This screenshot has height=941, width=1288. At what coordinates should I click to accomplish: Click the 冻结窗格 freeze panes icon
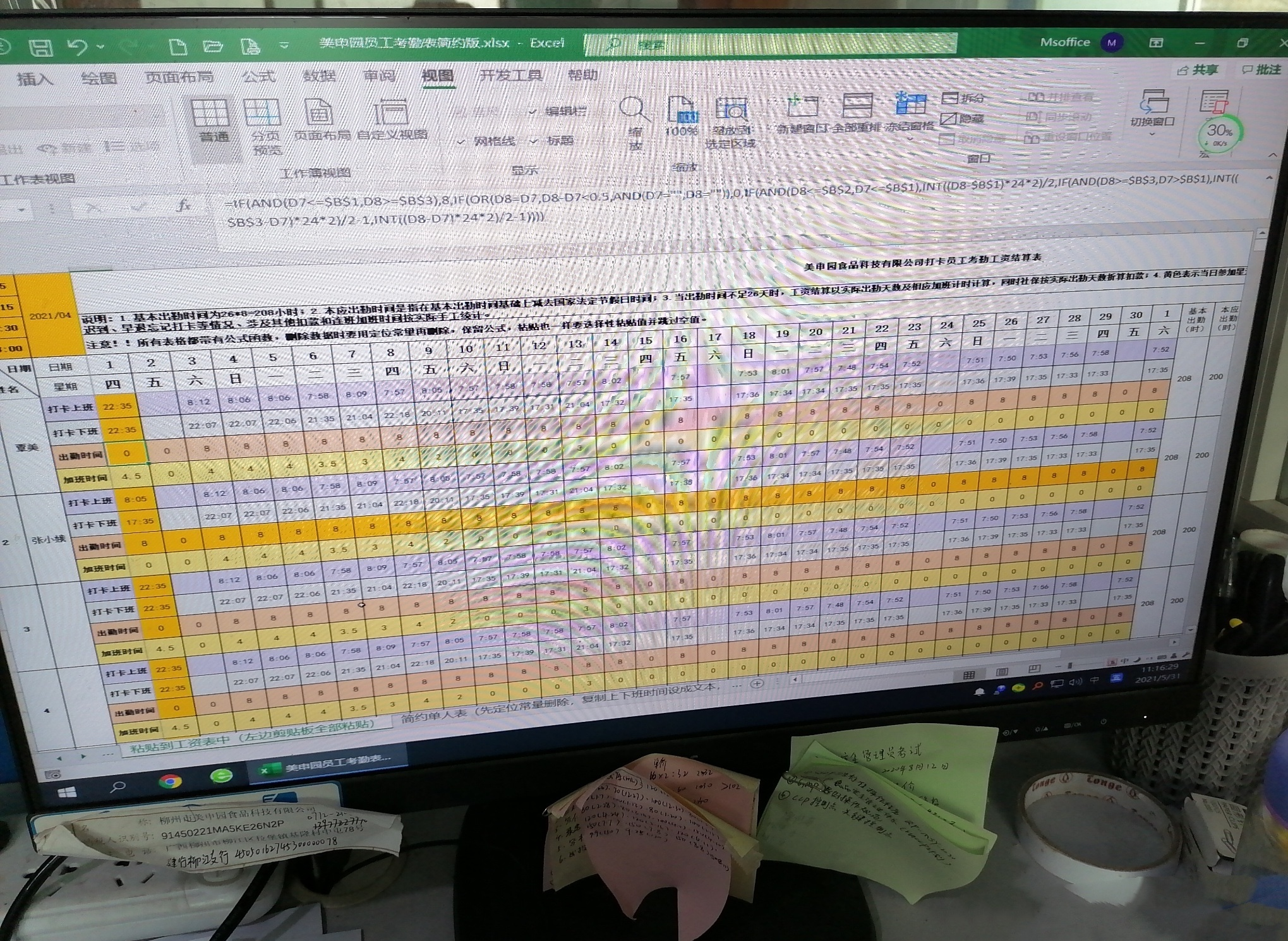(x=910, y=104)
